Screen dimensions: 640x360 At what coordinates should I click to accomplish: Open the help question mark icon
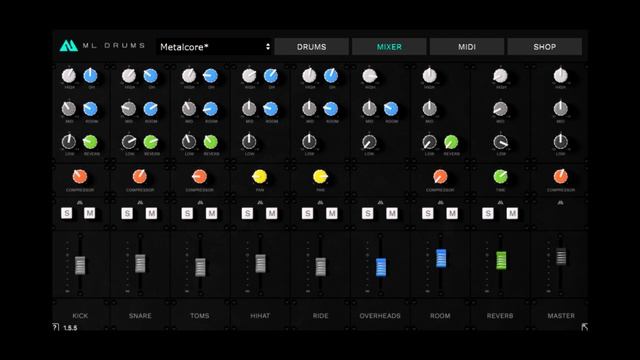(x=56, y=327)
